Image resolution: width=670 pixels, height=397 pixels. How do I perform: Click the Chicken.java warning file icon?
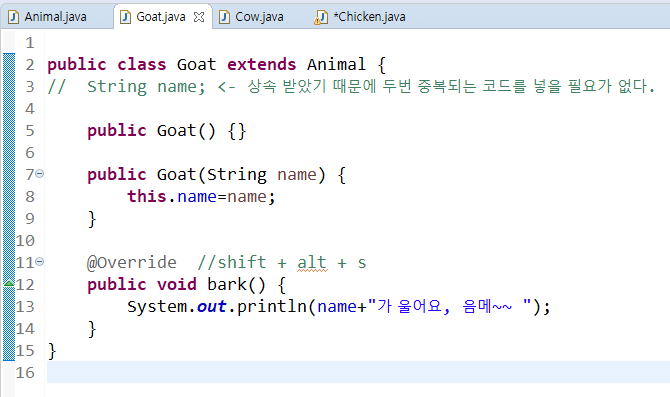coord(321,17)
